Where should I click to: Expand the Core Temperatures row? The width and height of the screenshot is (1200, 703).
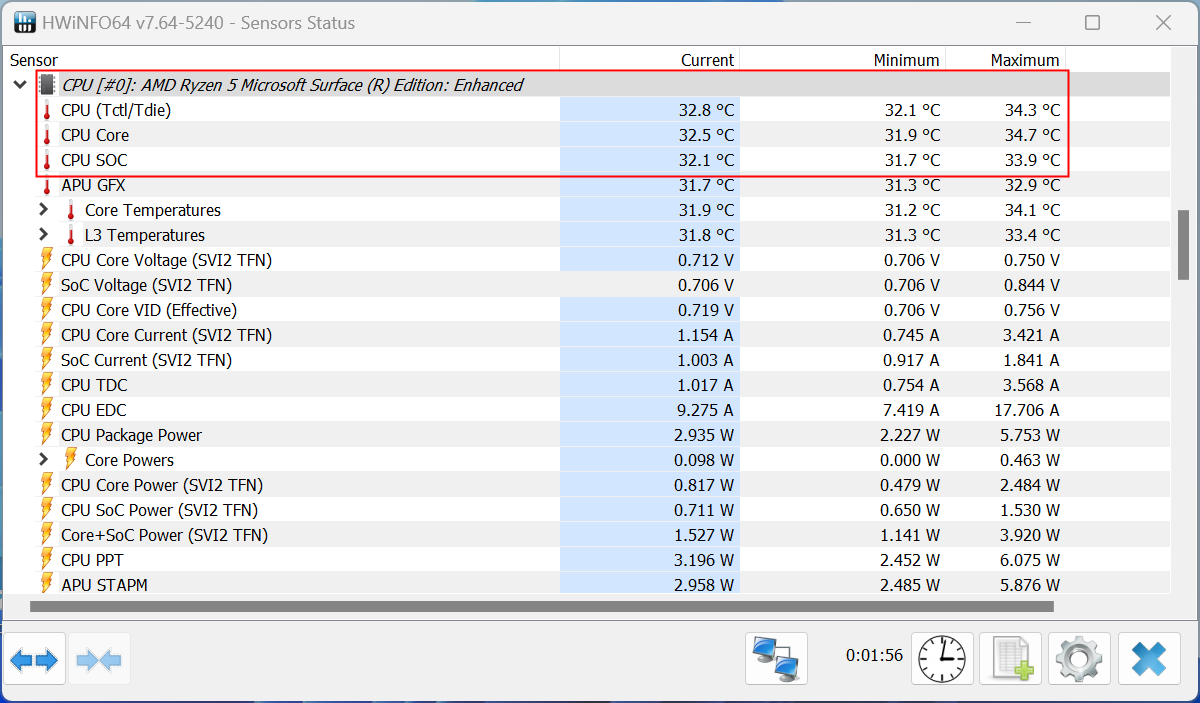[x=43, y=210]
